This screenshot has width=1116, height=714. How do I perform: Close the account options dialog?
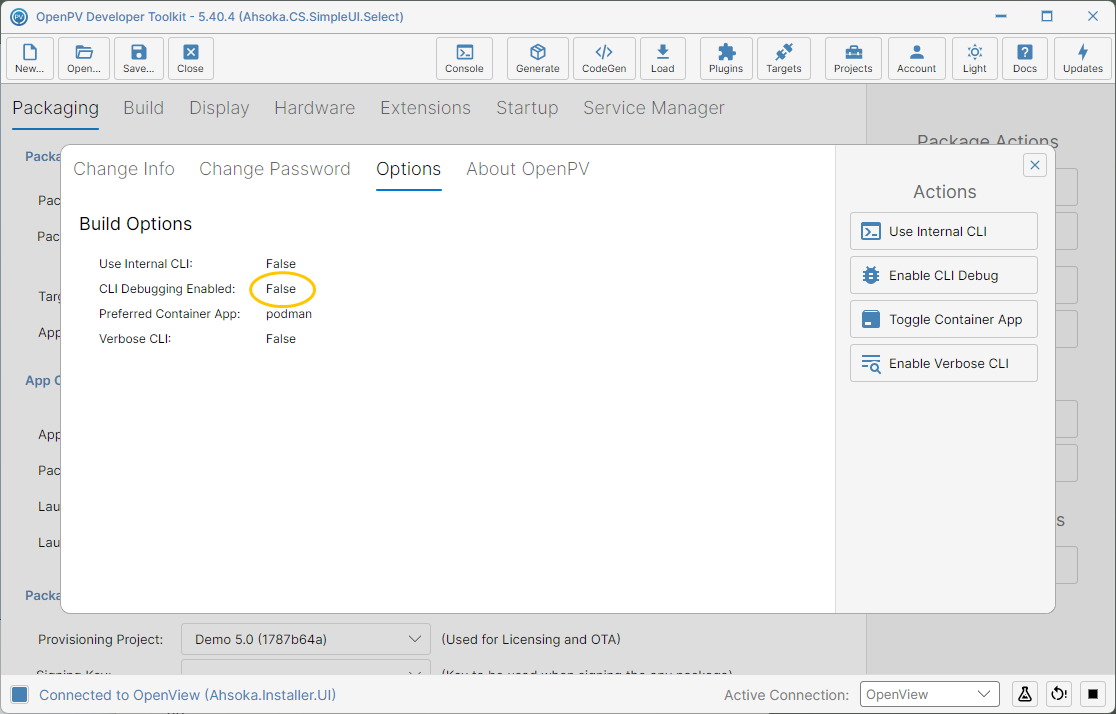[1035, 165]
